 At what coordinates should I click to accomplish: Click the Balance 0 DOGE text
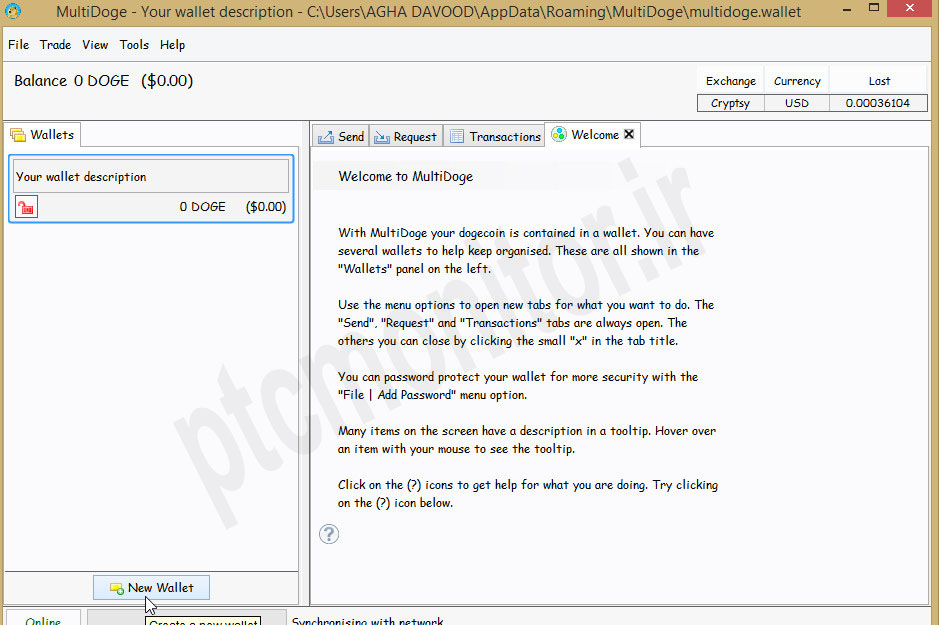point(71,81)
